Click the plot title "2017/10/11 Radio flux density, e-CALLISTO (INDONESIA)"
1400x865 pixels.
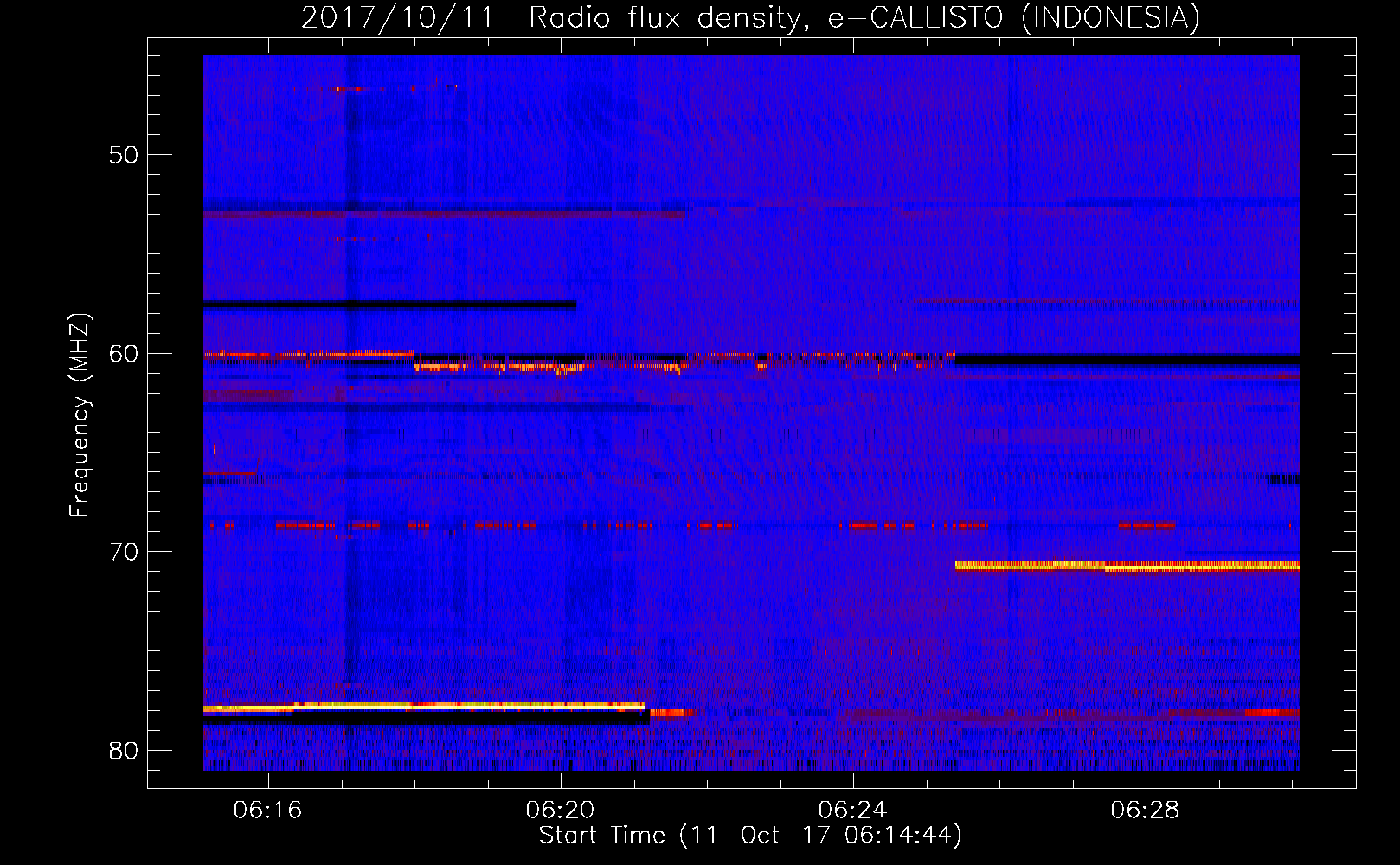pos(750,17)
